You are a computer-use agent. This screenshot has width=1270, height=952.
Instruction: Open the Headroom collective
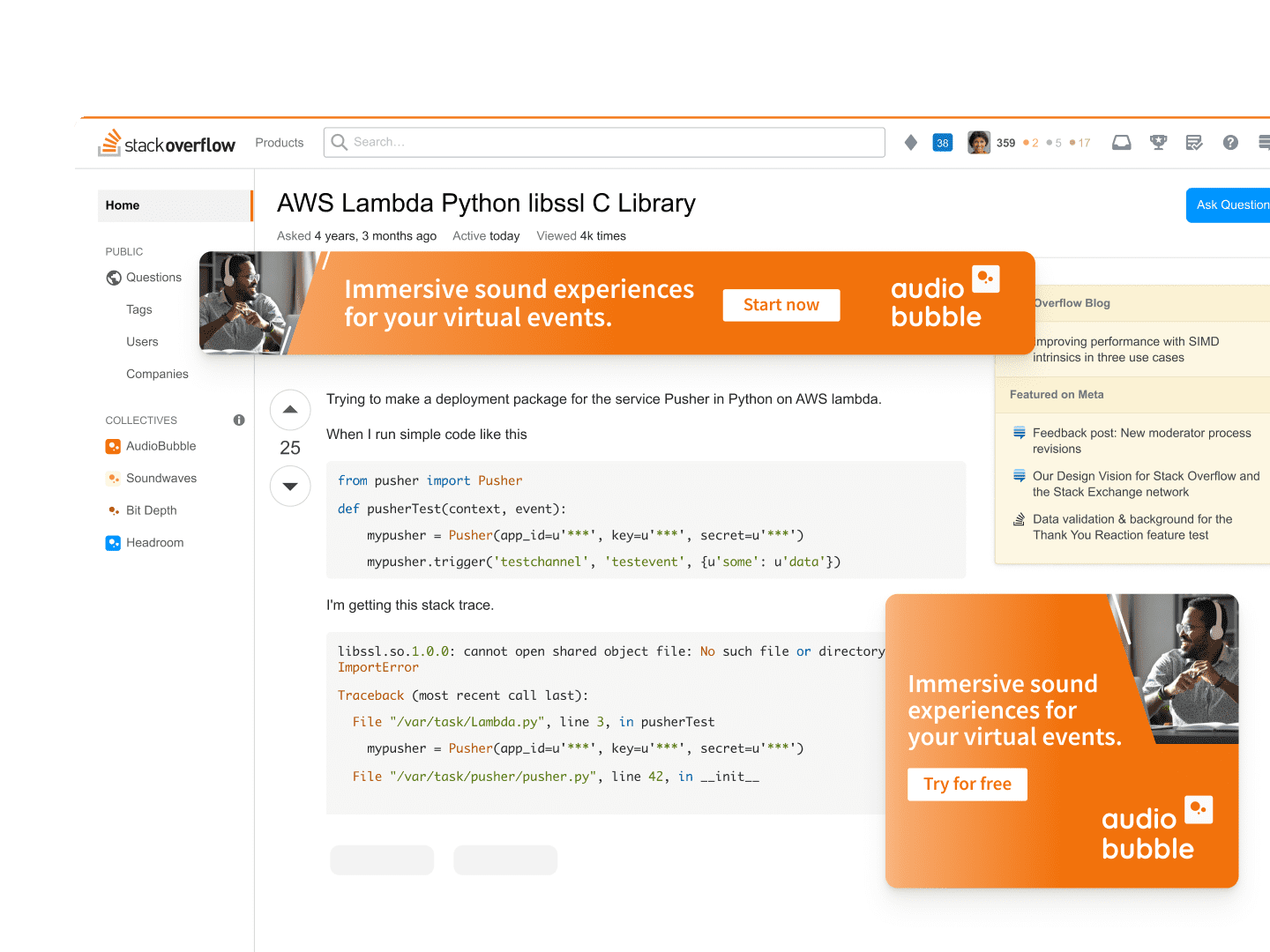pos(155,543)
